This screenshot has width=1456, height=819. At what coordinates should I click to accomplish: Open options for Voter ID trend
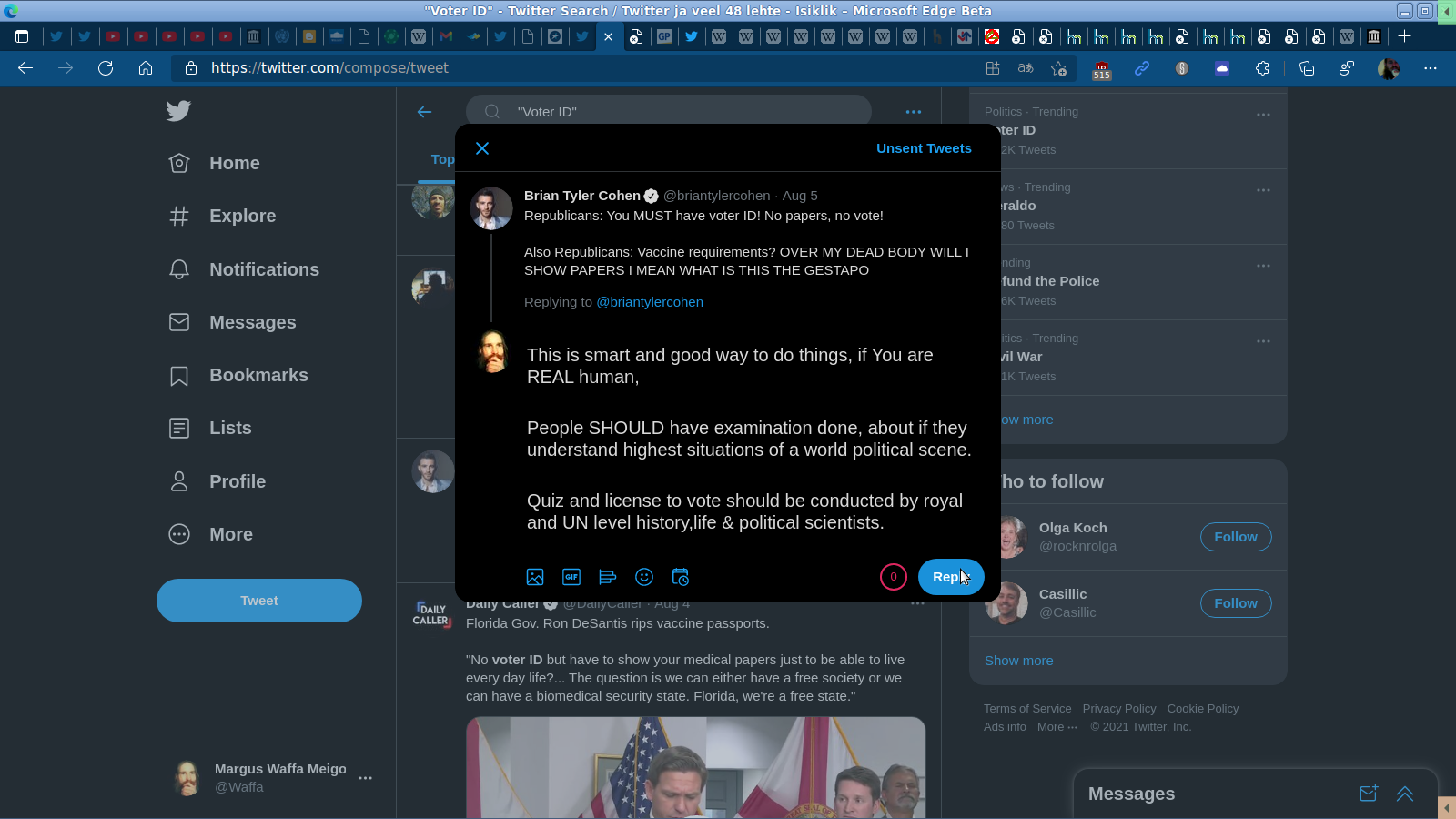click(1263, 115)
